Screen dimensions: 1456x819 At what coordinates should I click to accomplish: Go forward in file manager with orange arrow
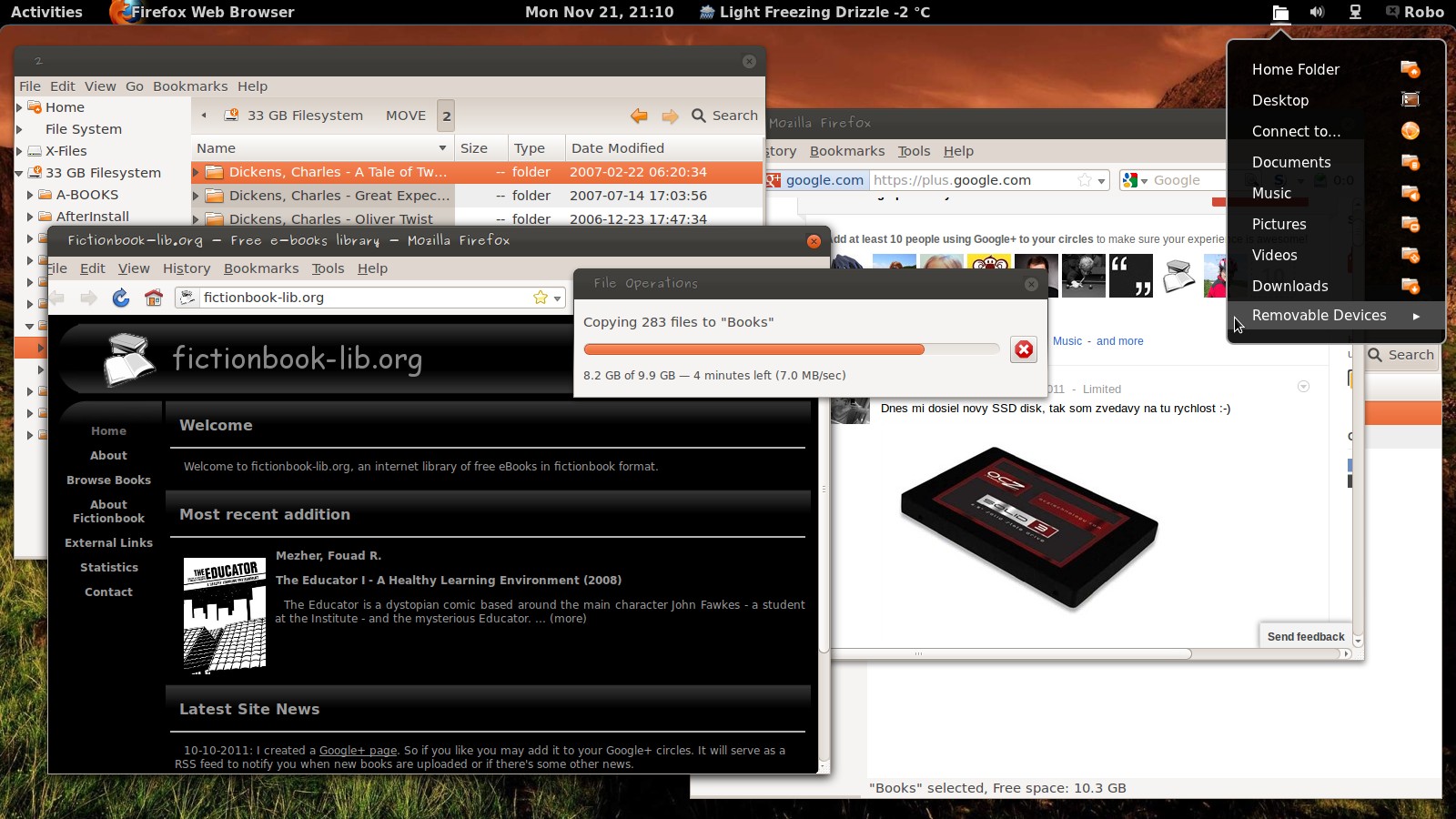670,116
